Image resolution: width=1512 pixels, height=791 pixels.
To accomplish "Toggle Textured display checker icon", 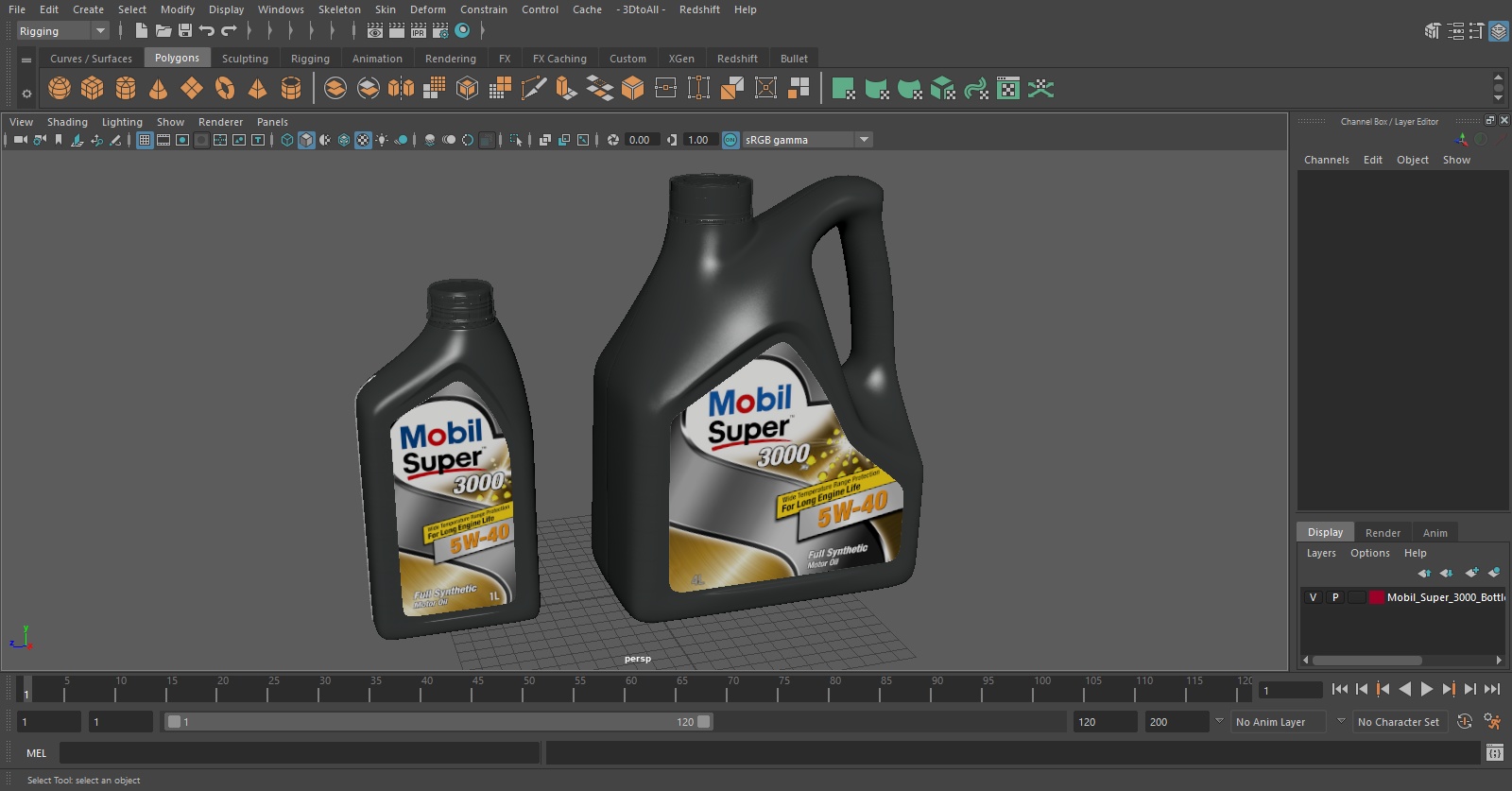I will coord(363,140).
